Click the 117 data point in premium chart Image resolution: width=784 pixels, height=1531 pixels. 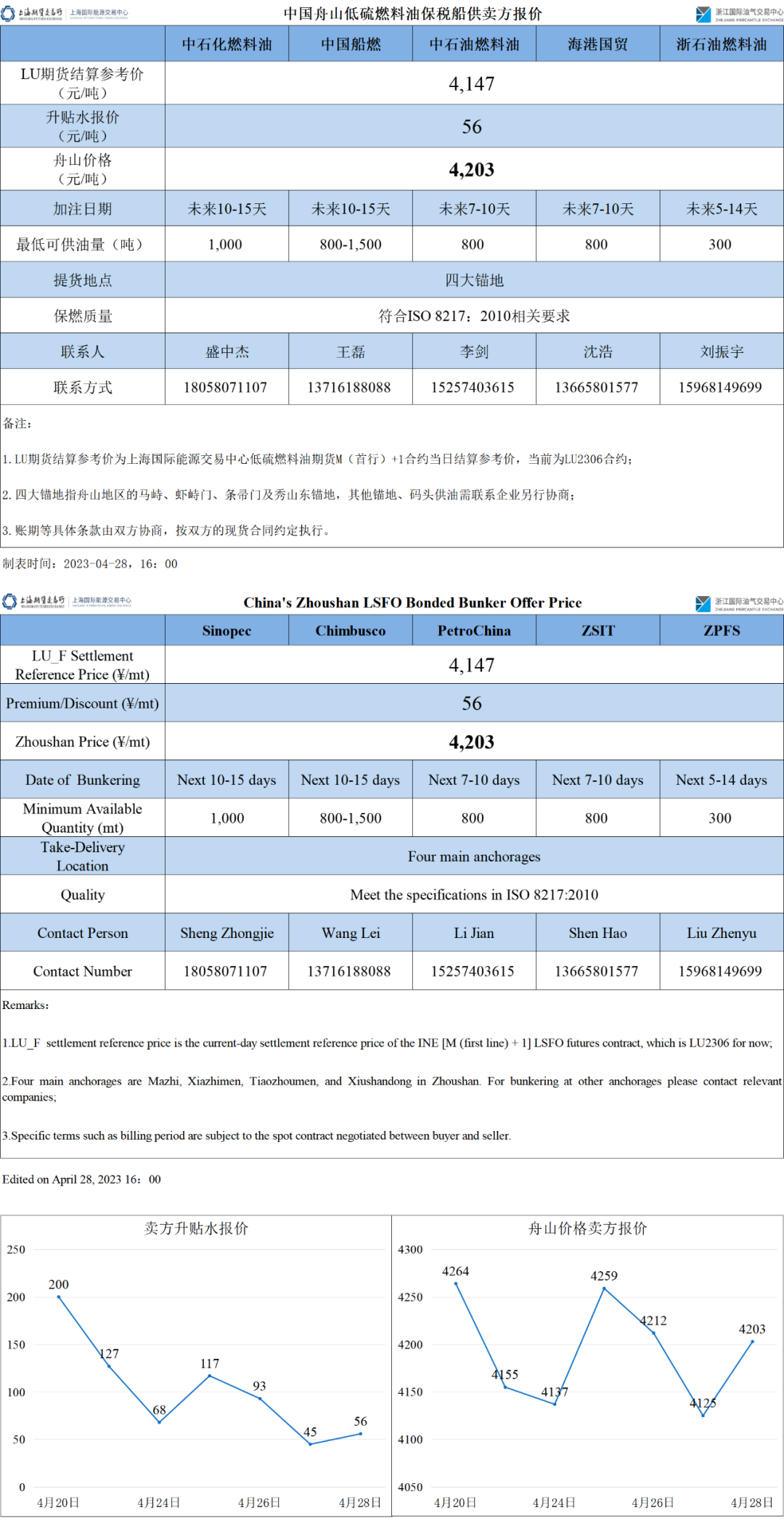coord(210,1376)
